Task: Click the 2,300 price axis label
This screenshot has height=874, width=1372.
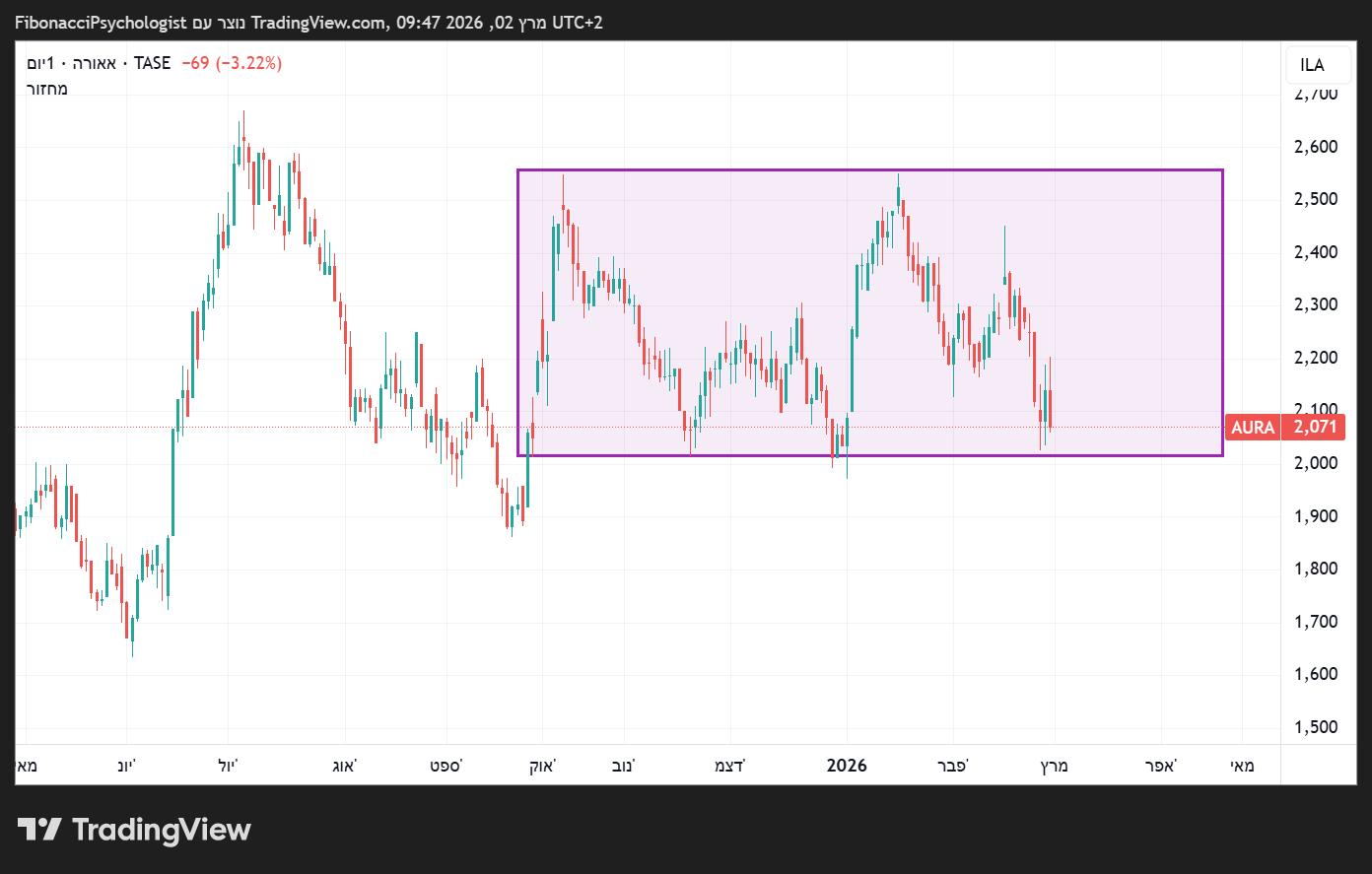Action: click(1315, 304)
